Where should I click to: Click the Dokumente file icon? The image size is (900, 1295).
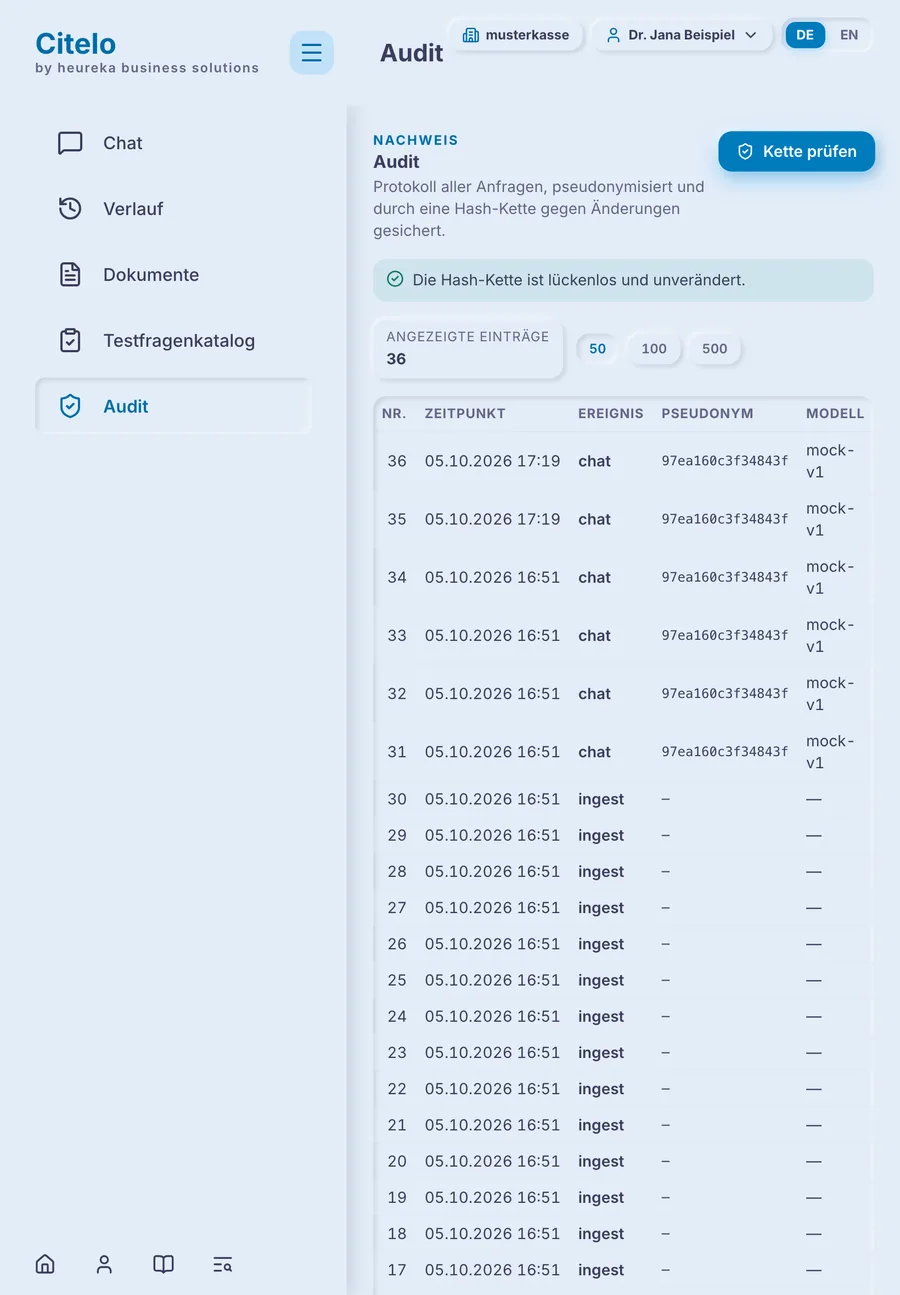[70, 275]
